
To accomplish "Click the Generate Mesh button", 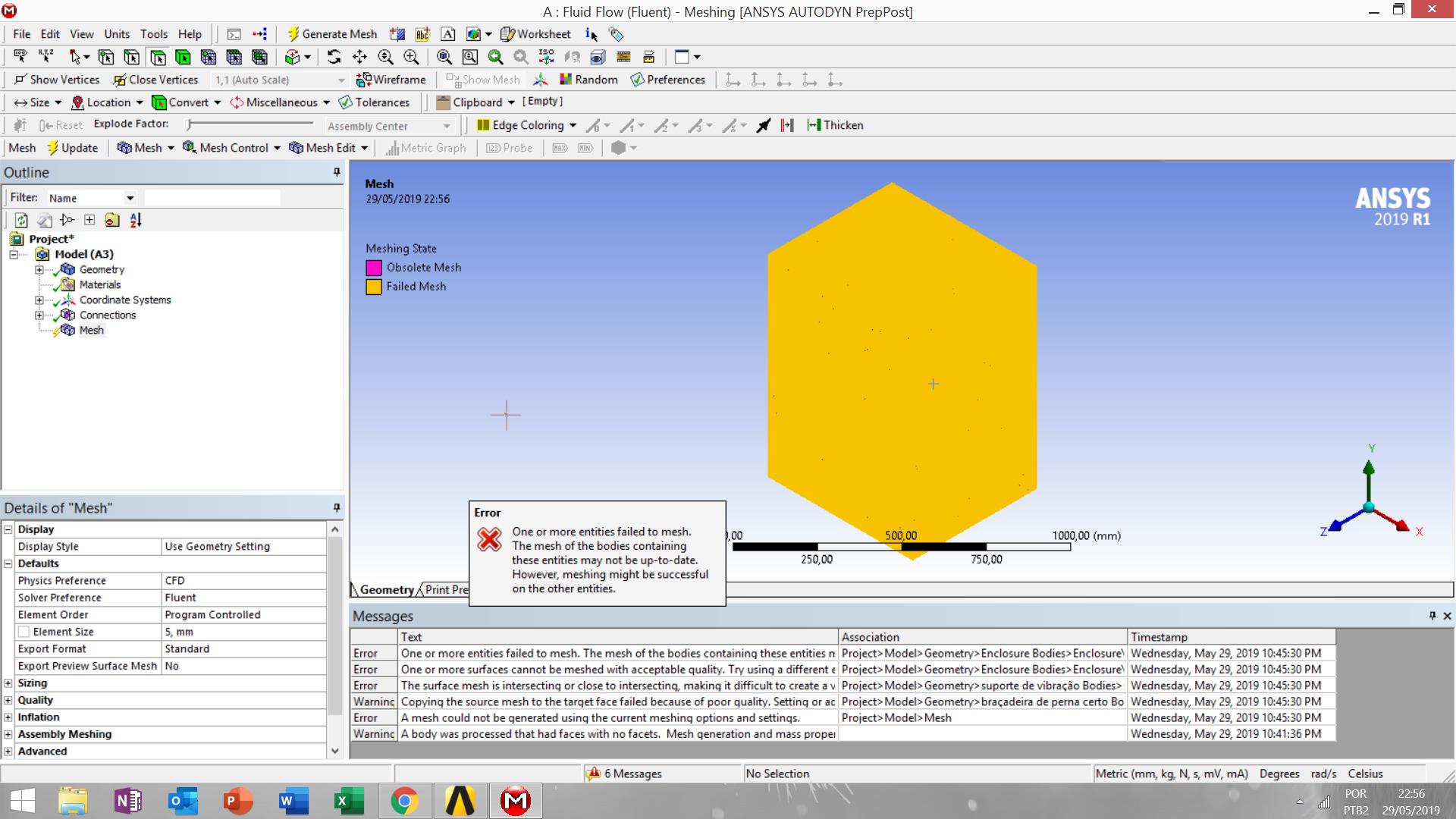I will click(331, 34).
